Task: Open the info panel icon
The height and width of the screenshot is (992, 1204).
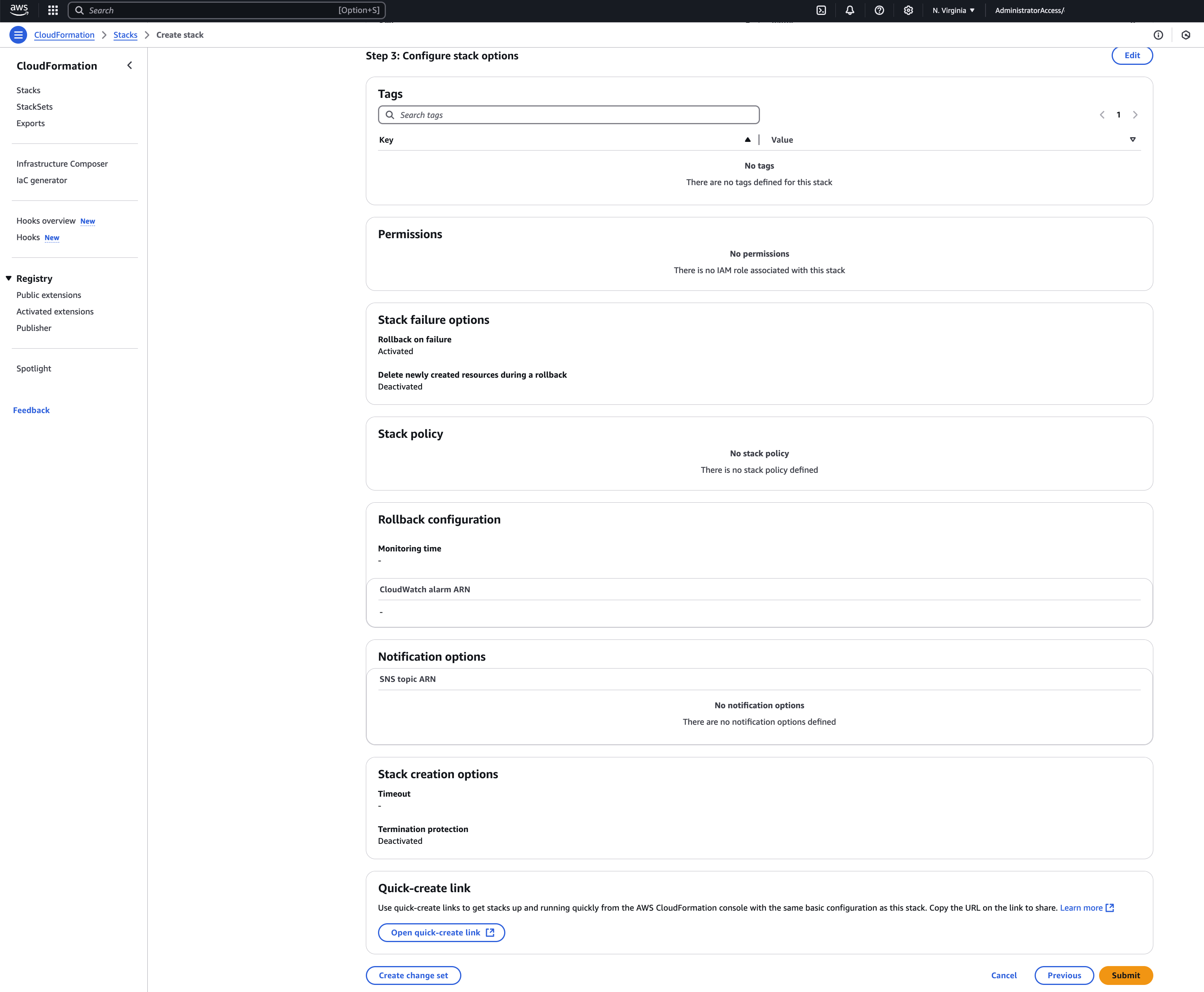Action: (1158, 35)
